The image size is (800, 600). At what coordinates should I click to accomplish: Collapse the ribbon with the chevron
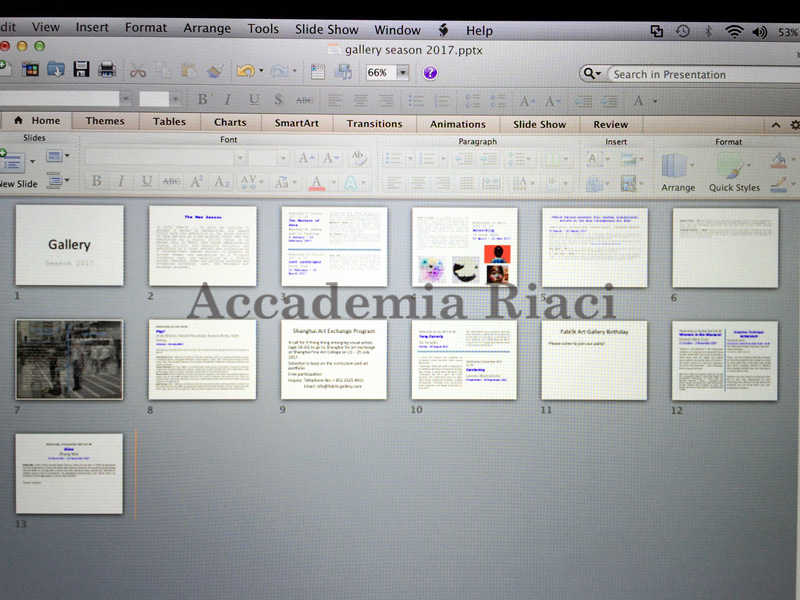776,125
